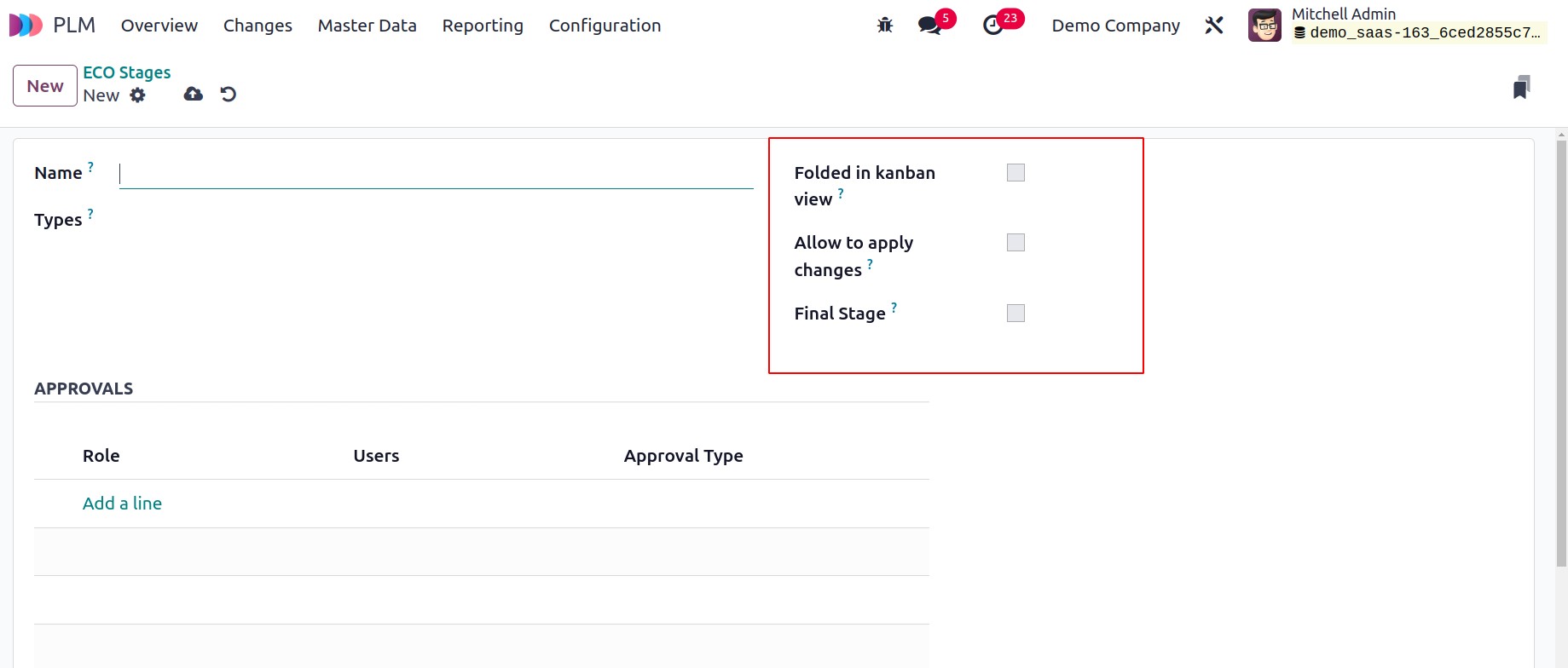The image size is (1568, 668).
Task: Show help tooltip for Name field
Action: (90, 166)
